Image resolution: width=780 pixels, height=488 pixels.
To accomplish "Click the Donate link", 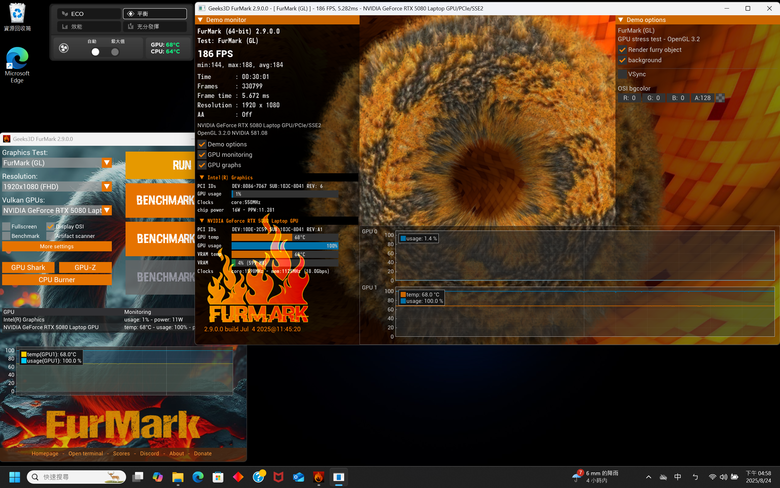I will click(202, 454).
